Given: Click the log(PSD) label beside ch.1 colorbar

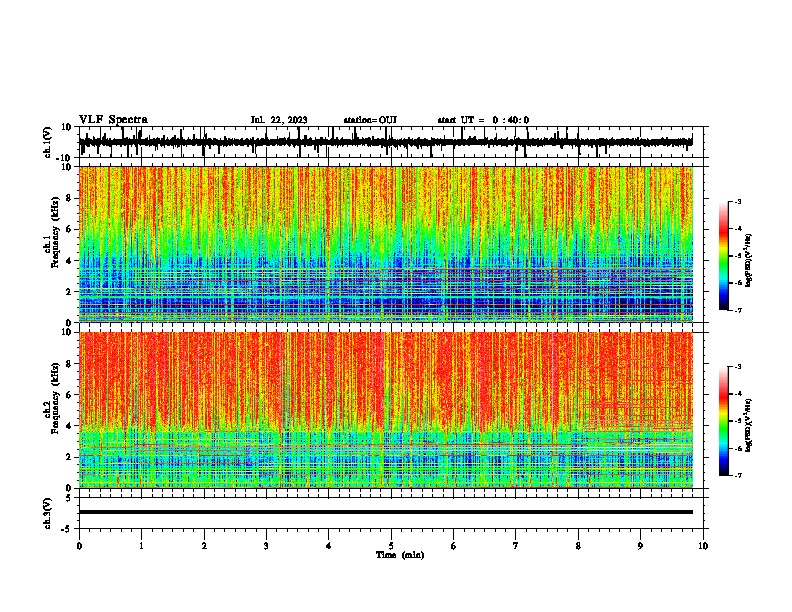Looking at the screenshot, I should pyautogui.click(x=749, y=260).
